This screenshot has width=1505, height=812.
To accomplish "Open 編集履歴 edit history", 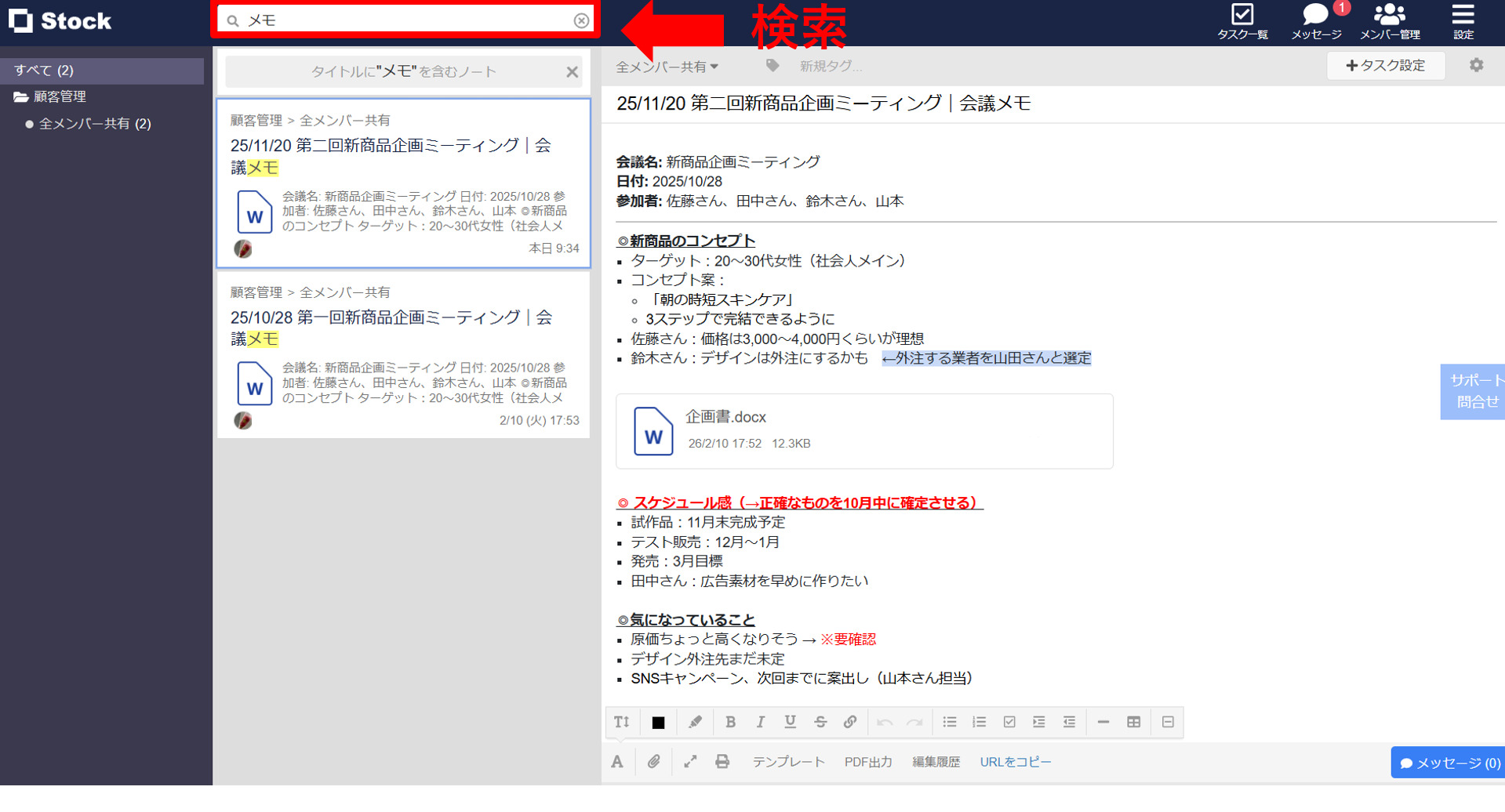I will coord(936,761).
